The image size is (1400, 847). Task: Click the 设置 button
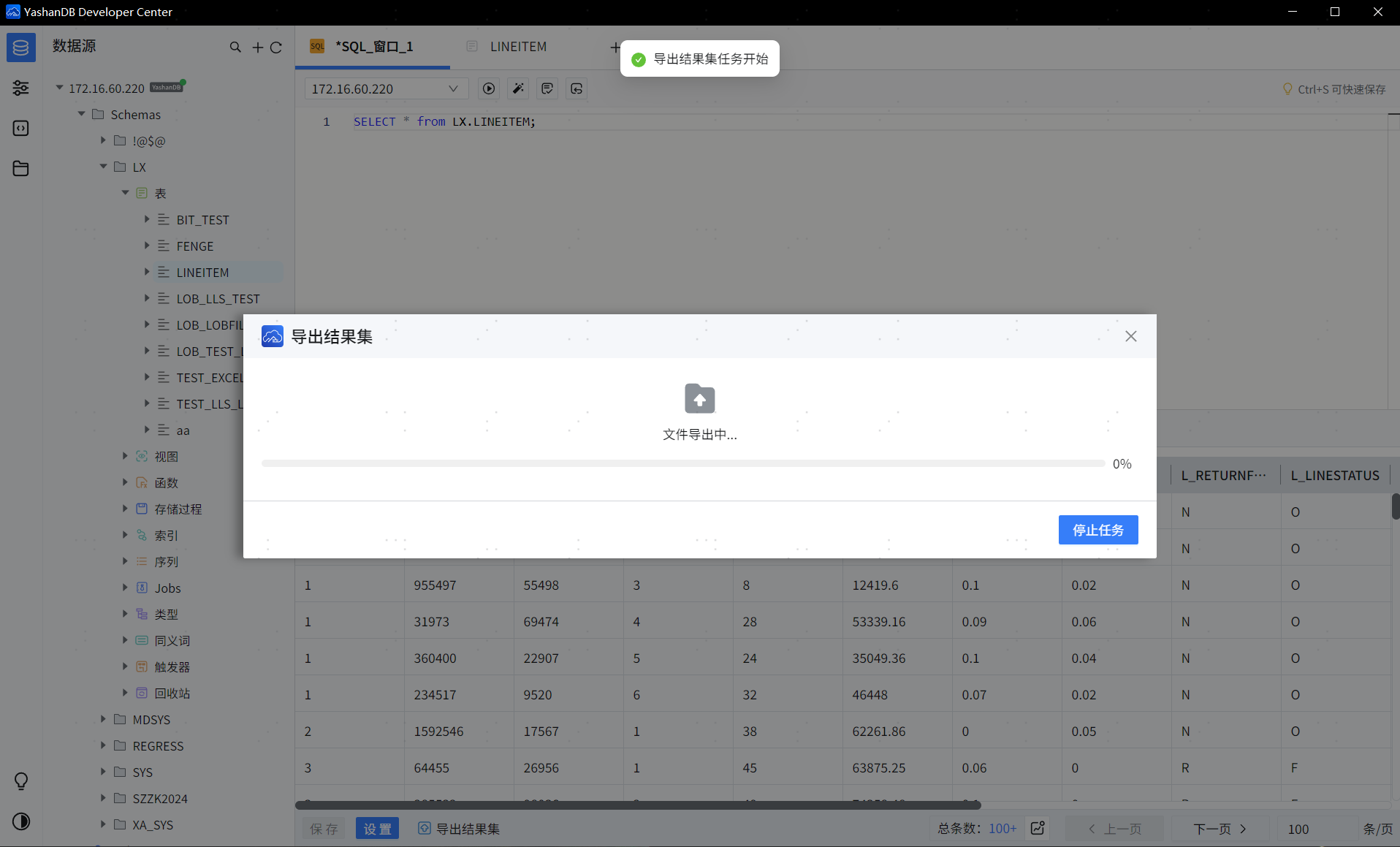coord(377,828)
